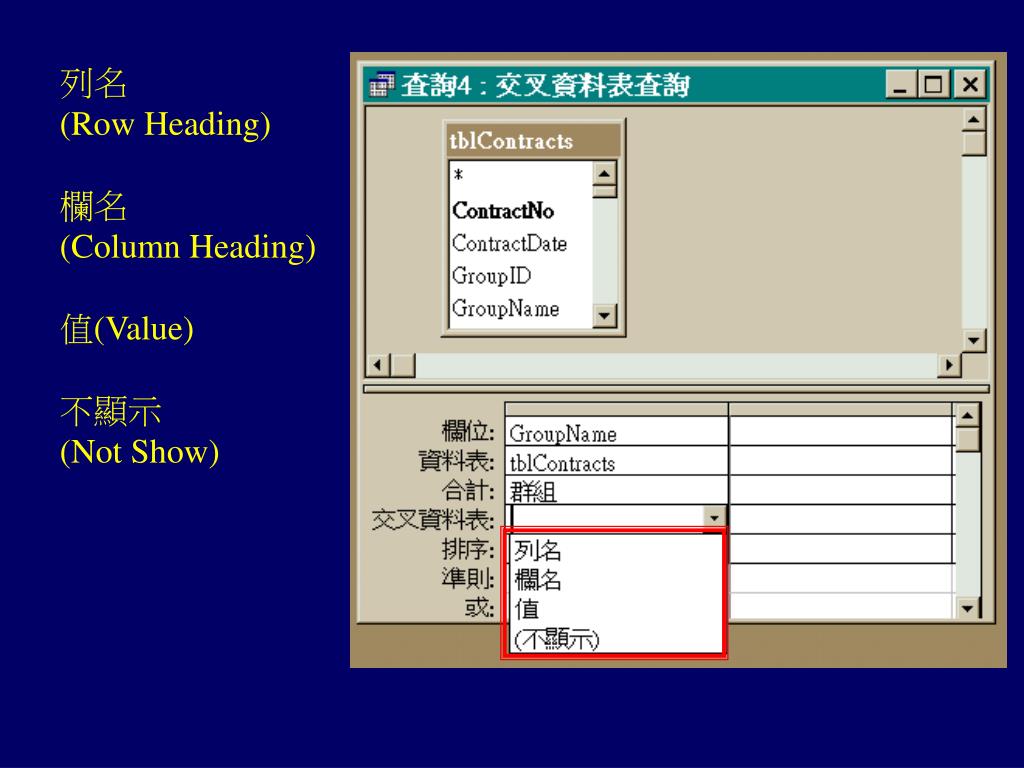Click the table pane horizontal scrollbar thumb
Image resolution: width=1024 pixels, height=768 pixels.
tap(402, 365)
